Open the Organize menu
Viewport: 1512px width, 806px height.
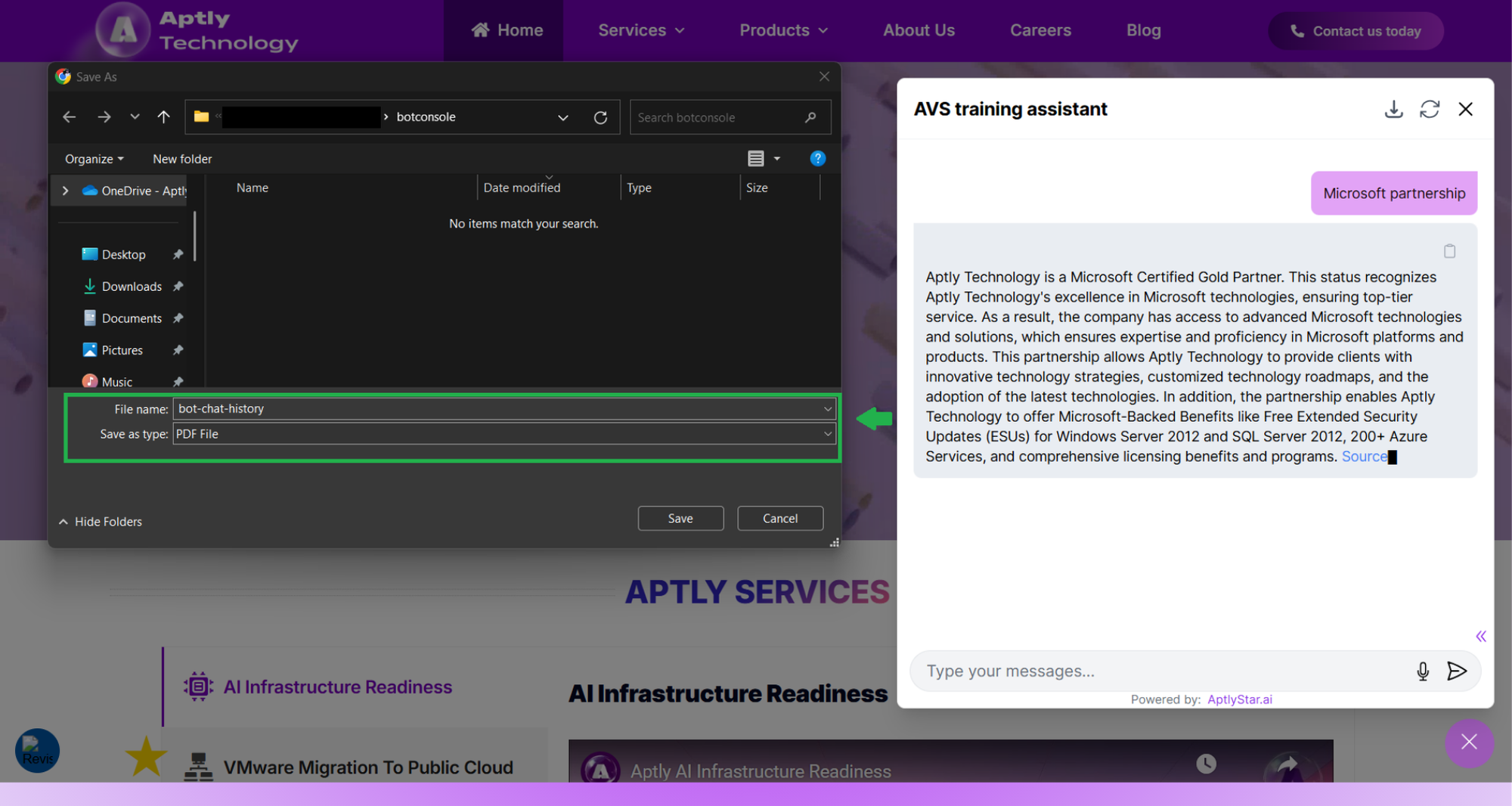[x=92, y=159]
